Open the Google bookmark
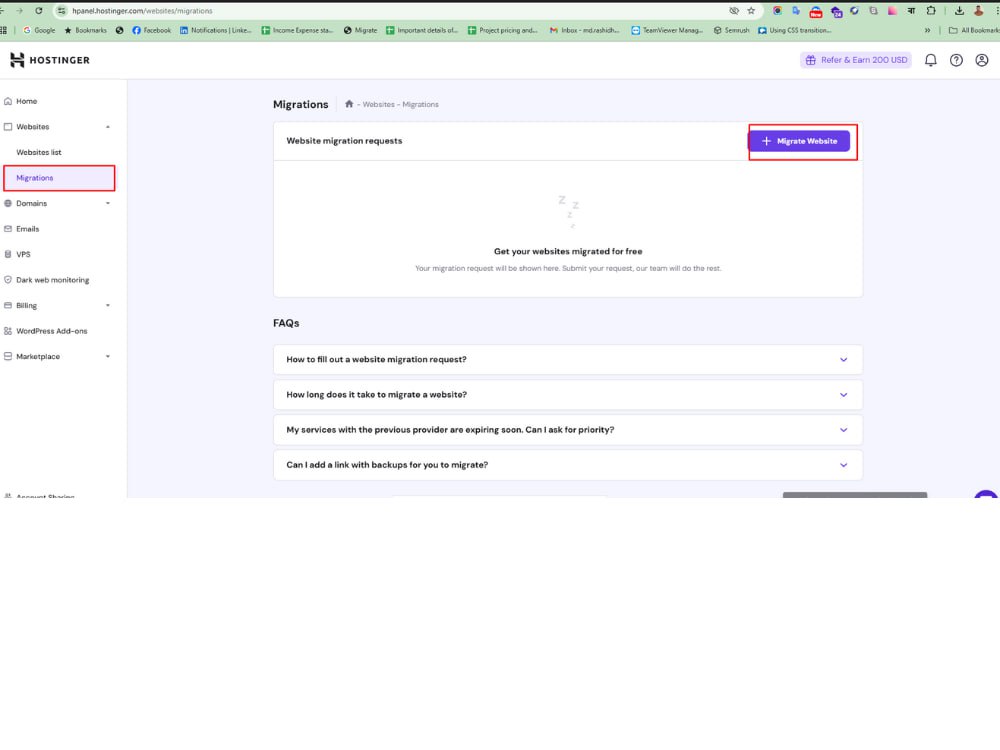 pyautogui.click(x=39, y=30)
